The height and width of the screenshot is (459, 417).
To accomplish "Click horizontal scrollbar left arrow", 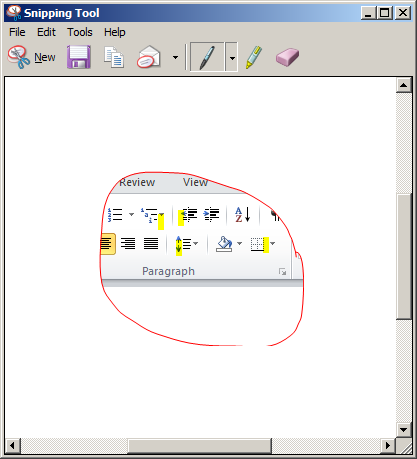I will (13, 446).
